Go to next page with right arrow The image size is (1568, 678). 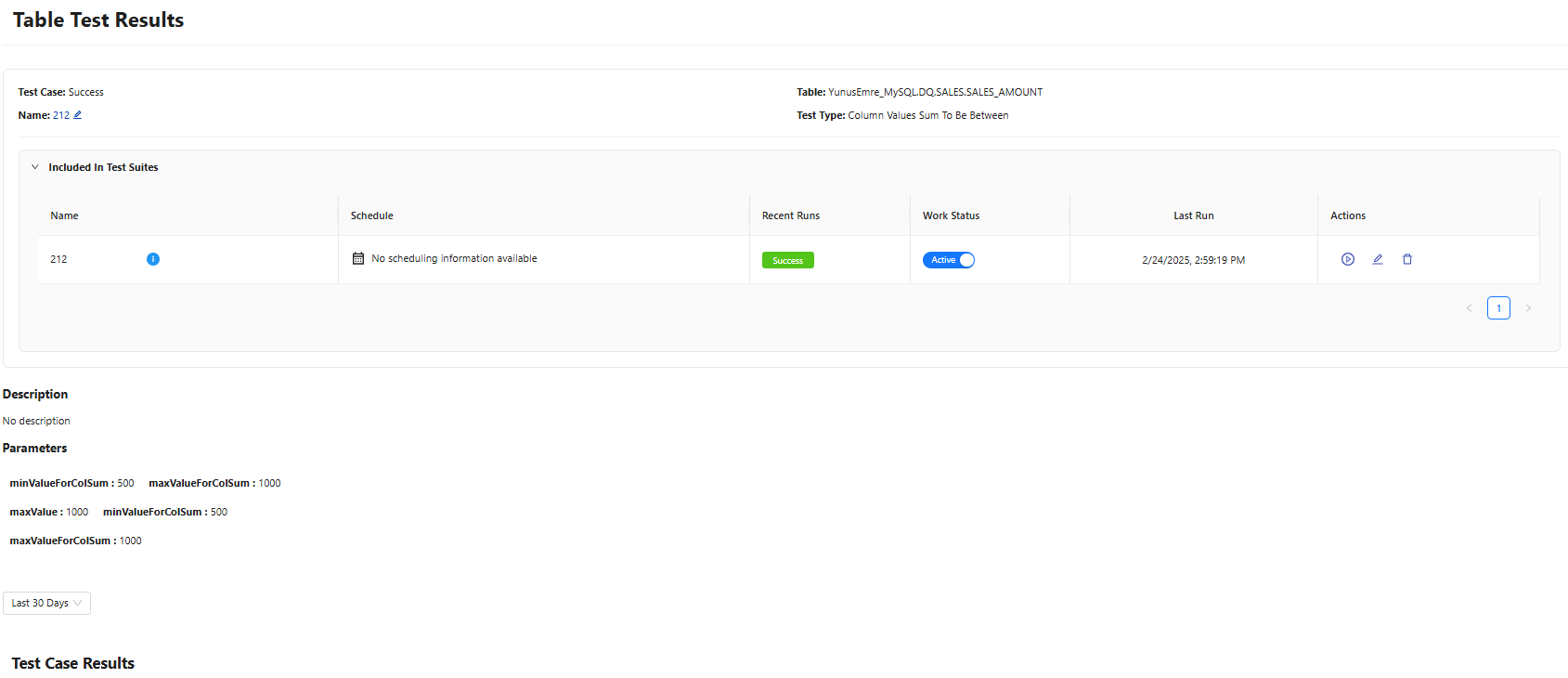pos(1528,308)
